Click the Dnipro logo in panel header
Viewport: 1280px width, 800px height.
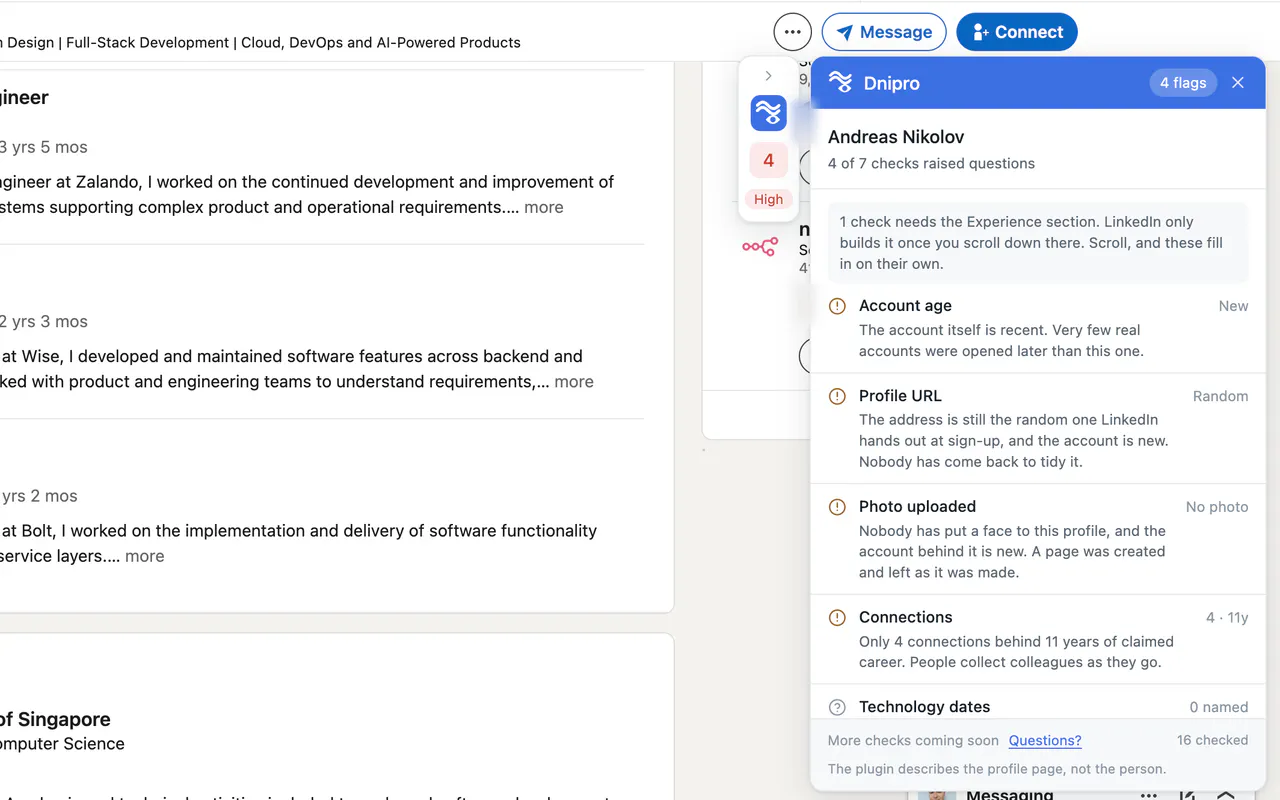click(841, 83)
